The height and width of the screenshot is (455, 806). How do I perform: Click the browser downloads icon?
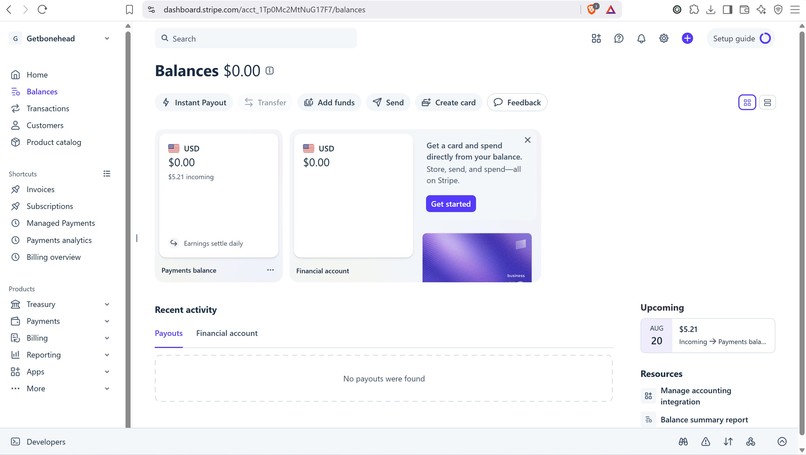(710, 9)
